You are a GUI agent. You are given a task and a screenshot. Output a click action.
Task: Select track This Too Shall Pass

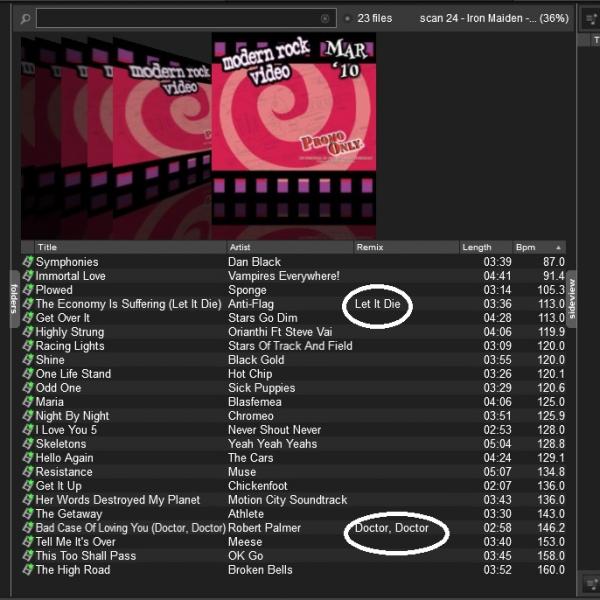pyautogui.click(x=86, y=556)
